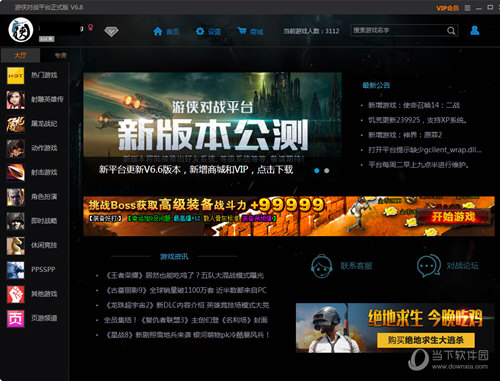Select the 射击游戏 bullet icon

(15, 173)
